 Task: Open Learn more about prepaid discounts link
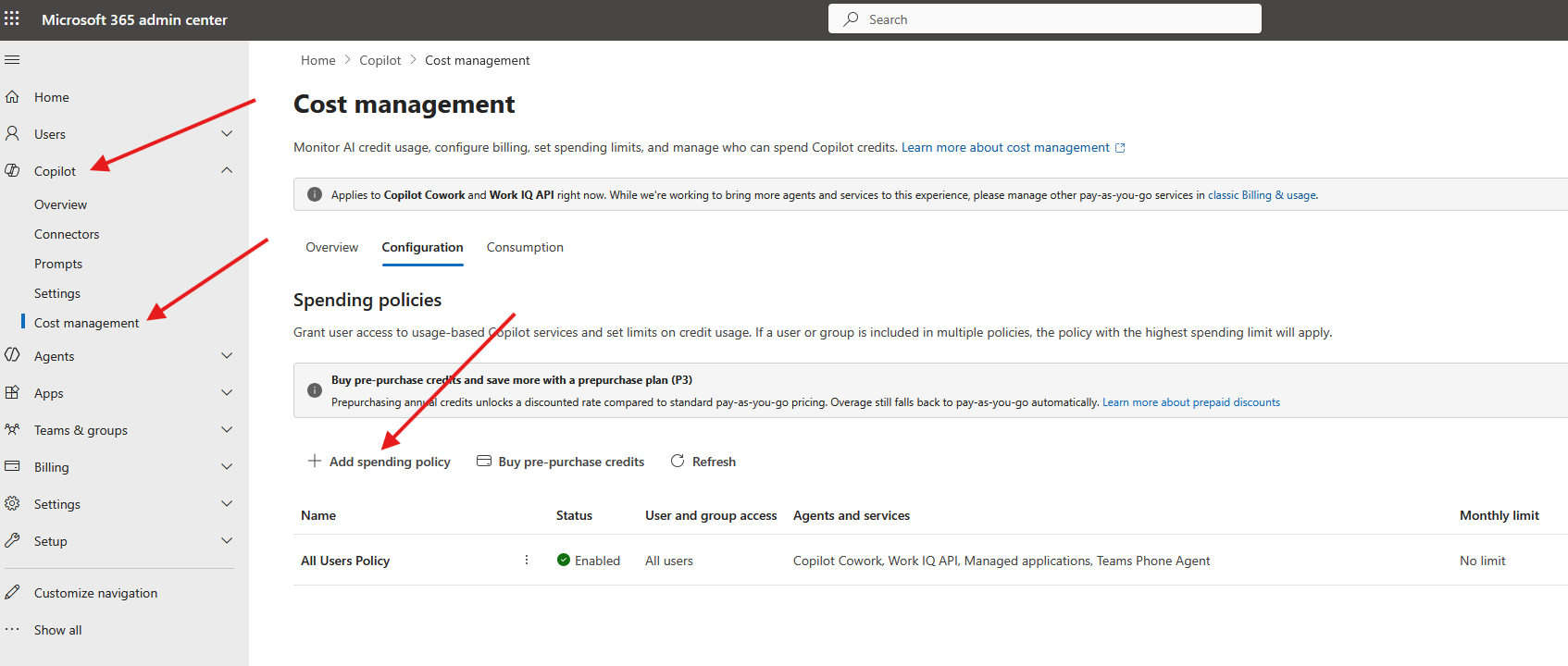(1191, 402)
